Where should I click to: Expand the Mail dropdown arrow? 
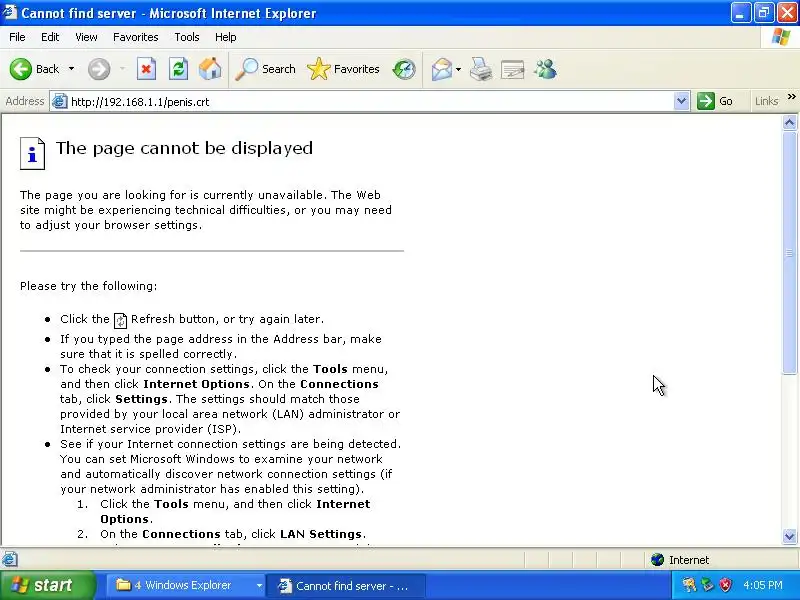pos(458,69)
